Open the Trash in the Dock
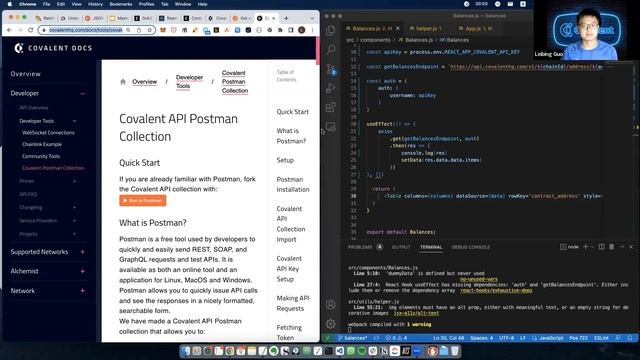 click(x=455, y=351)
